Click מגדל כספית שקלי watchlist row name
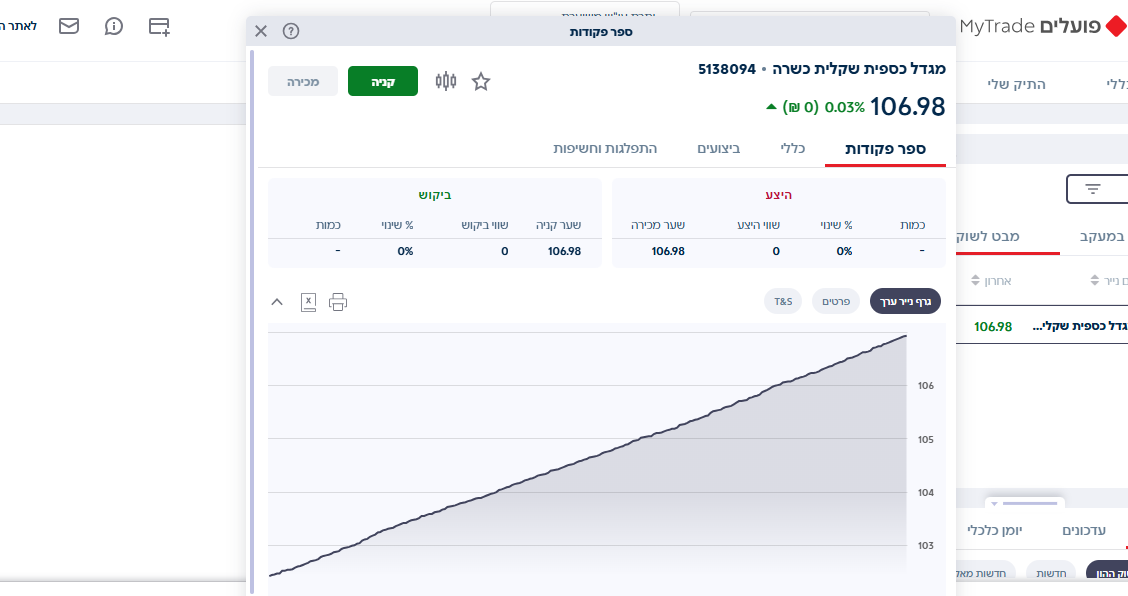The image size is (1128, 596). point(1080,327)
